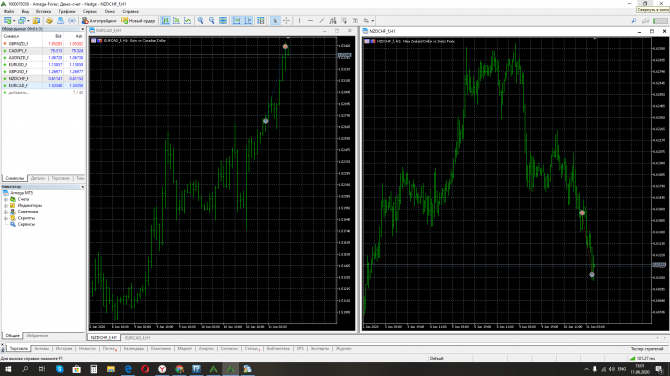Open the Новый ордер dialog
The height and width of the screenshot is (376, 670).
click(x=138, y=21)
